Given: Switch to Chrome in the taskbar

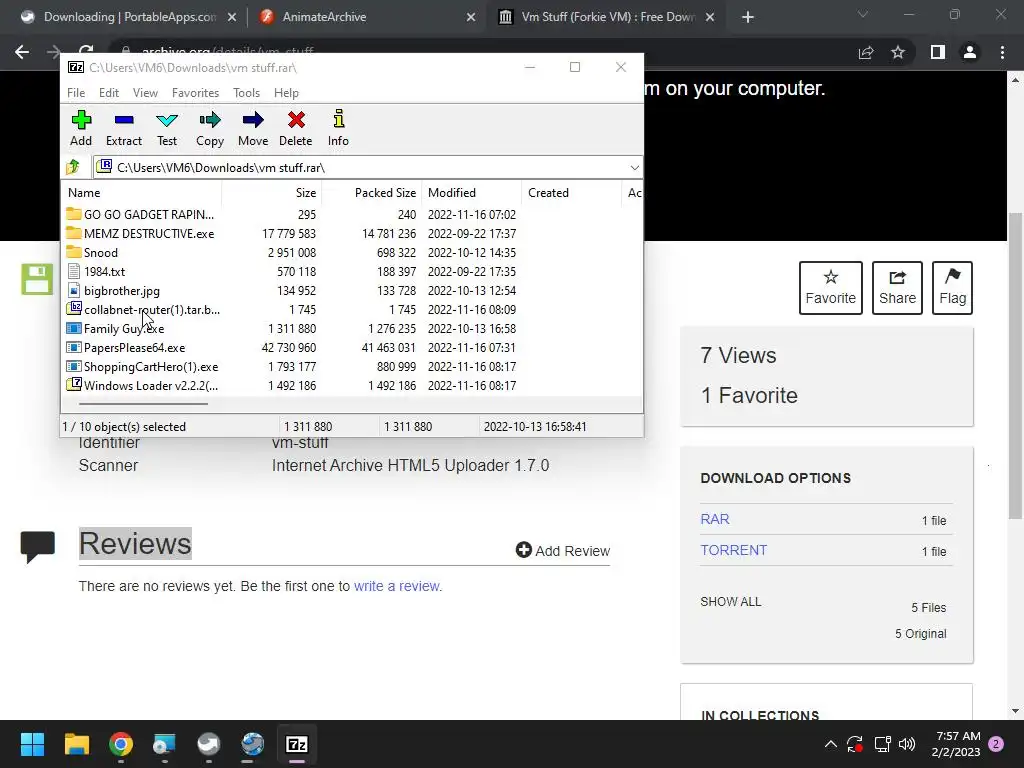Looking at the screenshot, I should point(121,744).
